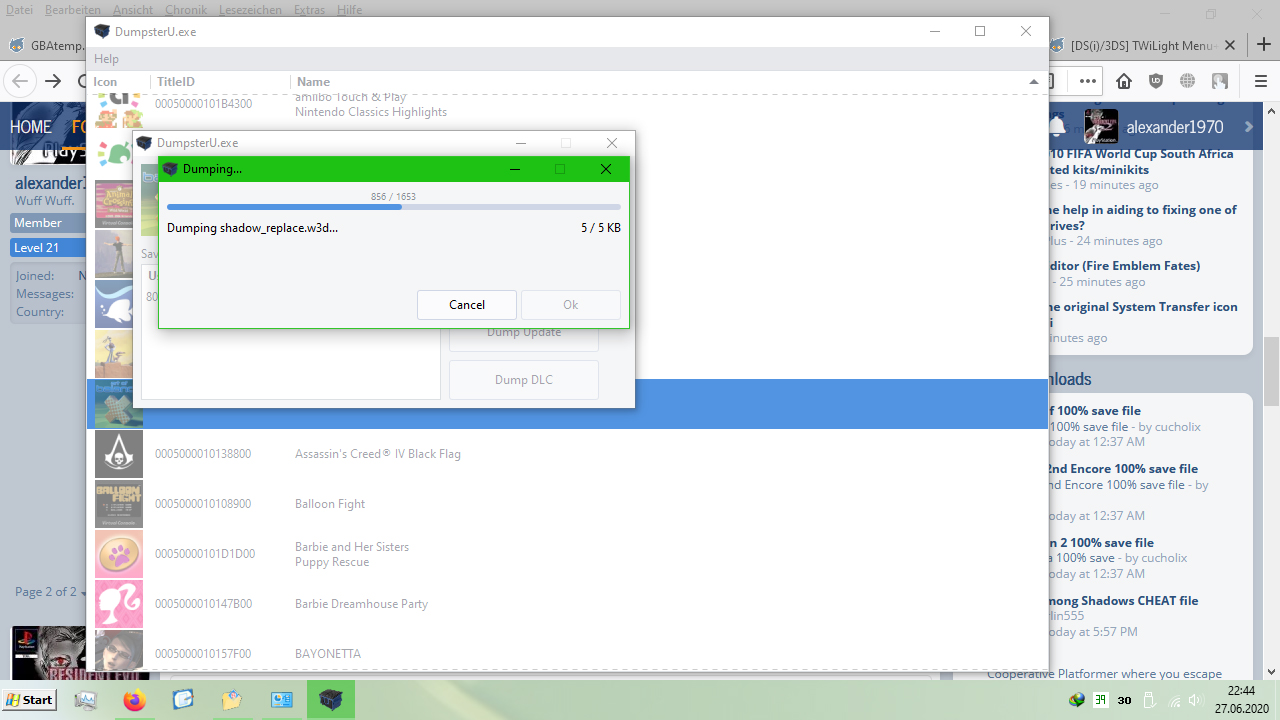The image size is (1280, 720).
Task: Click title ID 0005000010138800
Action: (203, 454)
